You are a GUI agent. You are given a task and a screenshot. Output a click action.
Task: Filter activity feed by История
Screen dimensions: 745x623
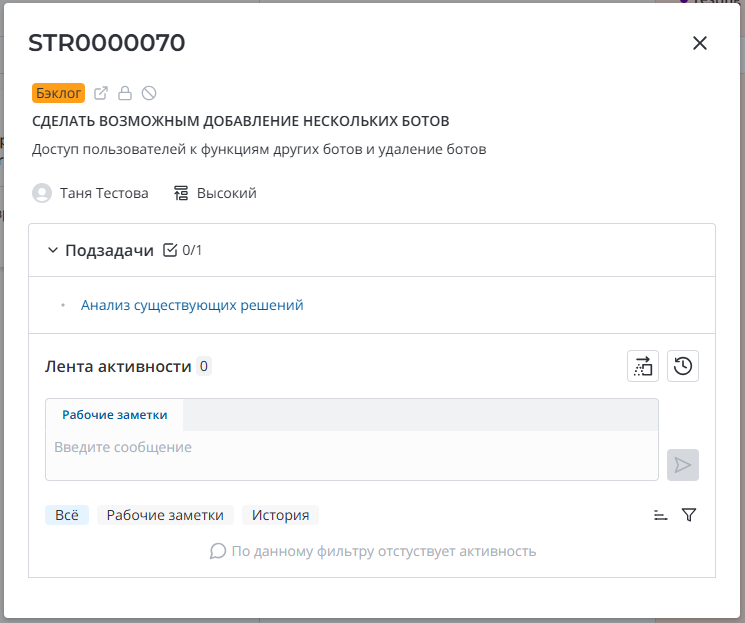click(280, 515)
